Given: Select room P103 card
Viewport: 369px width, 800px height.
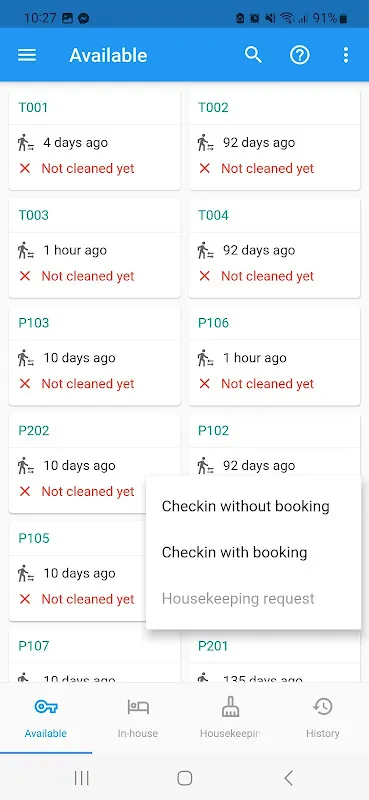Looking at the screenshot, I should point(94,356).
